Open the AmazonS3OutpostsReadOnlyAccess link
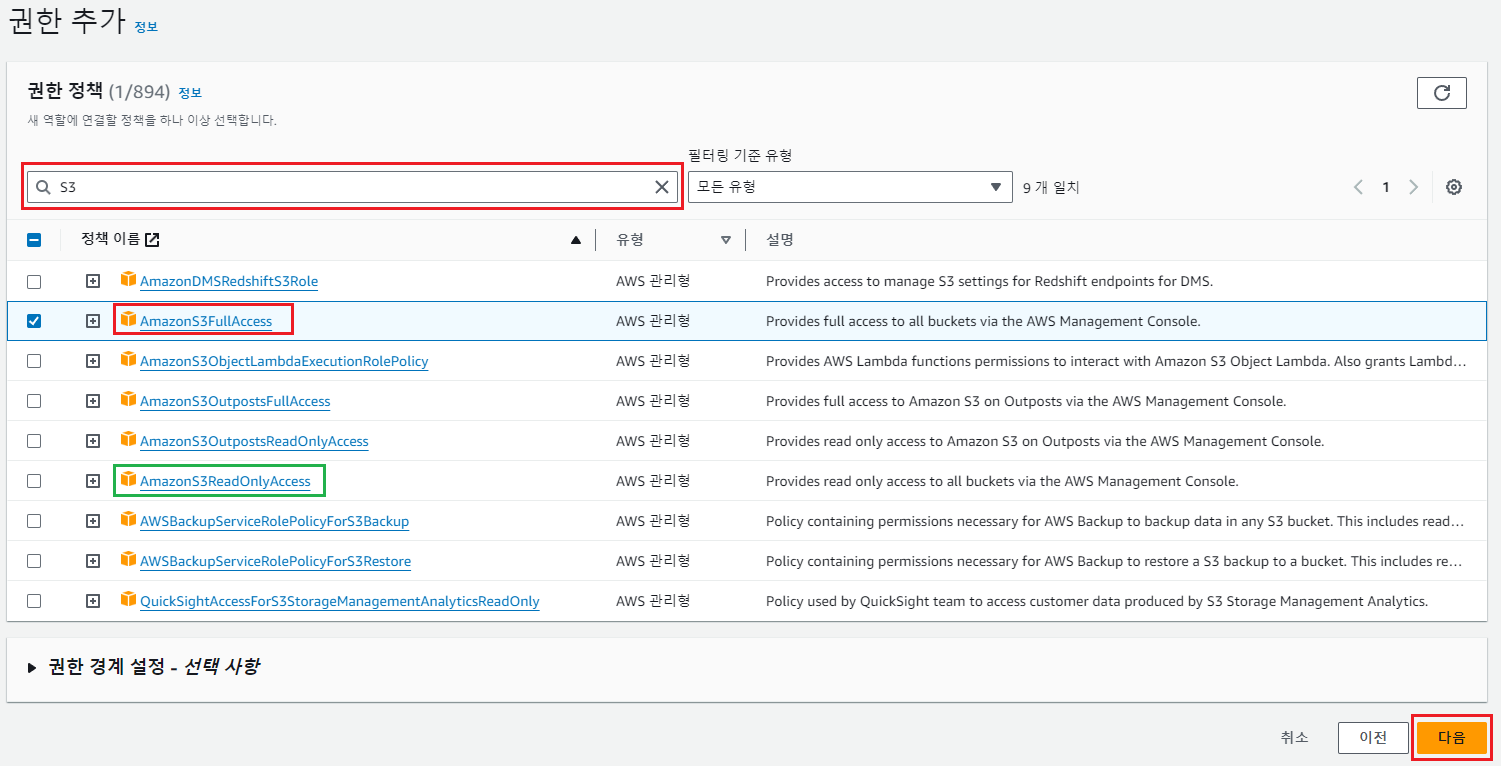This screenshot has width=1501, height=766. [254, 441]
